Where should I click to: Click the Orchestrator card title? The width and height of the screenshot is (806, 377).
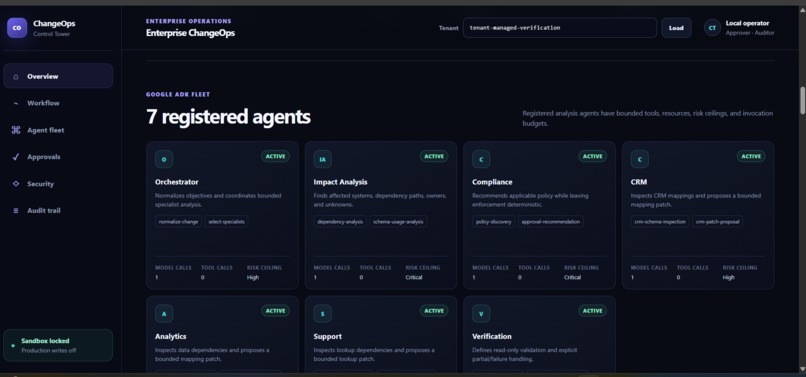point(176,182)
